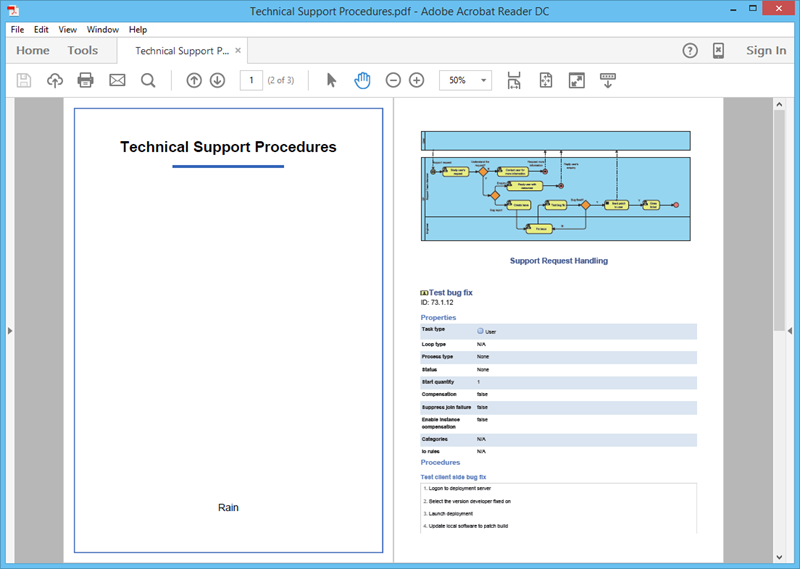Viewport: 800px width, 569px height.
Task: Expand the right tools pane arrow
Action: [792, 330]
